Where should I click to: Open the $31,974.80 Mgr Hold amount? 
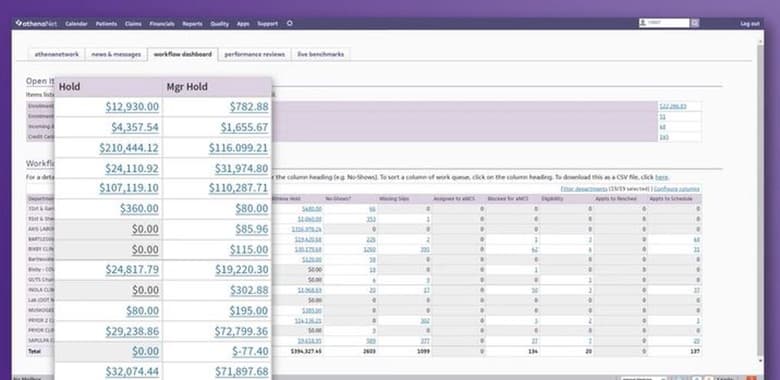click(242, 168)
